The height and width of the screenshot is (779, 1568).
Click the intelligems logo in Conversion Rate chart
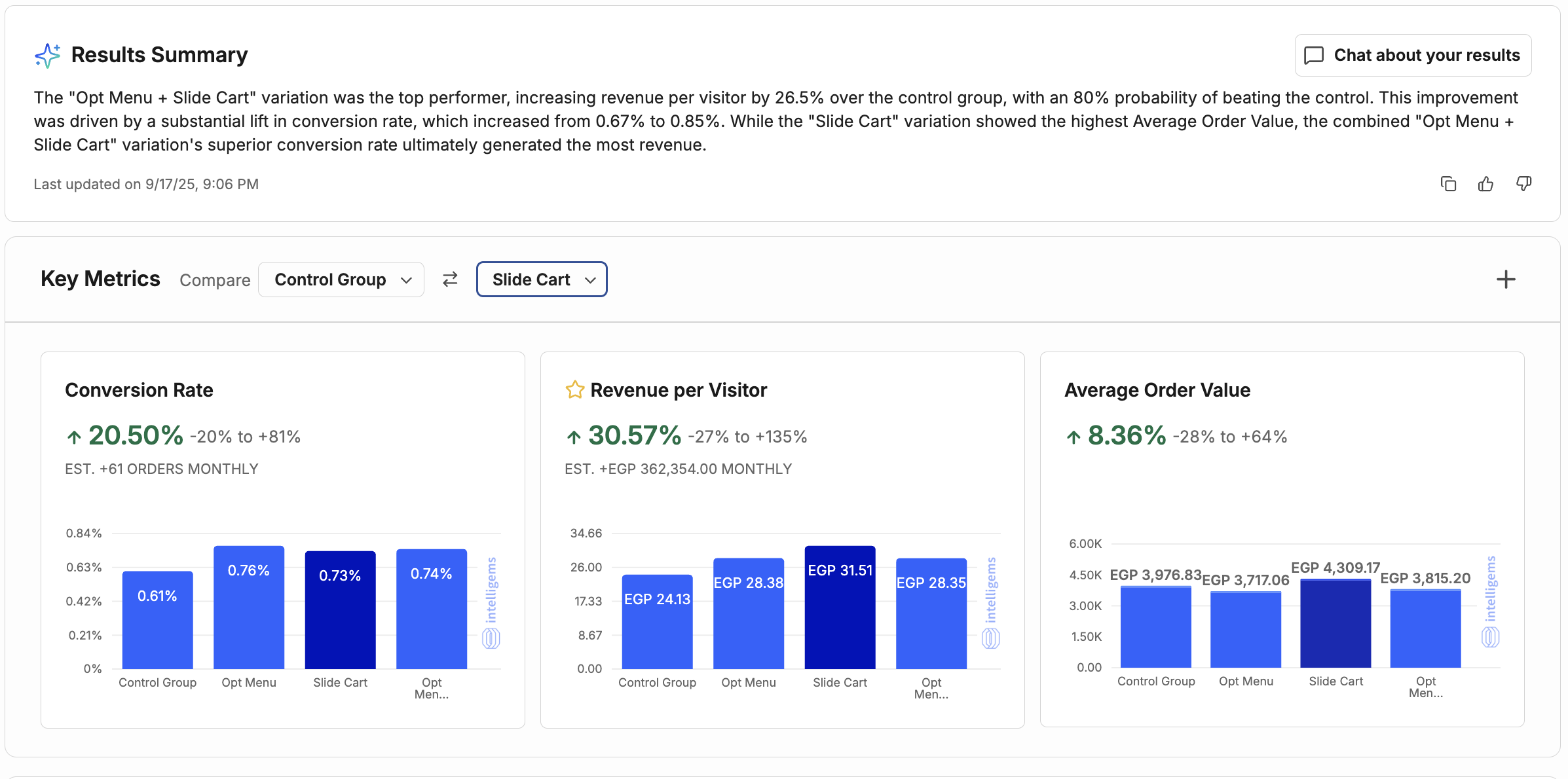(x=491, y=602)
